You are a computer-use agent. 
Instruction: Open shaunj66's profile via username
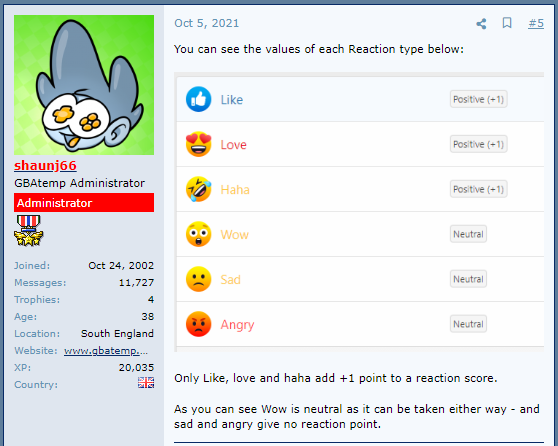pyautogui.click(x=45, y=166)
